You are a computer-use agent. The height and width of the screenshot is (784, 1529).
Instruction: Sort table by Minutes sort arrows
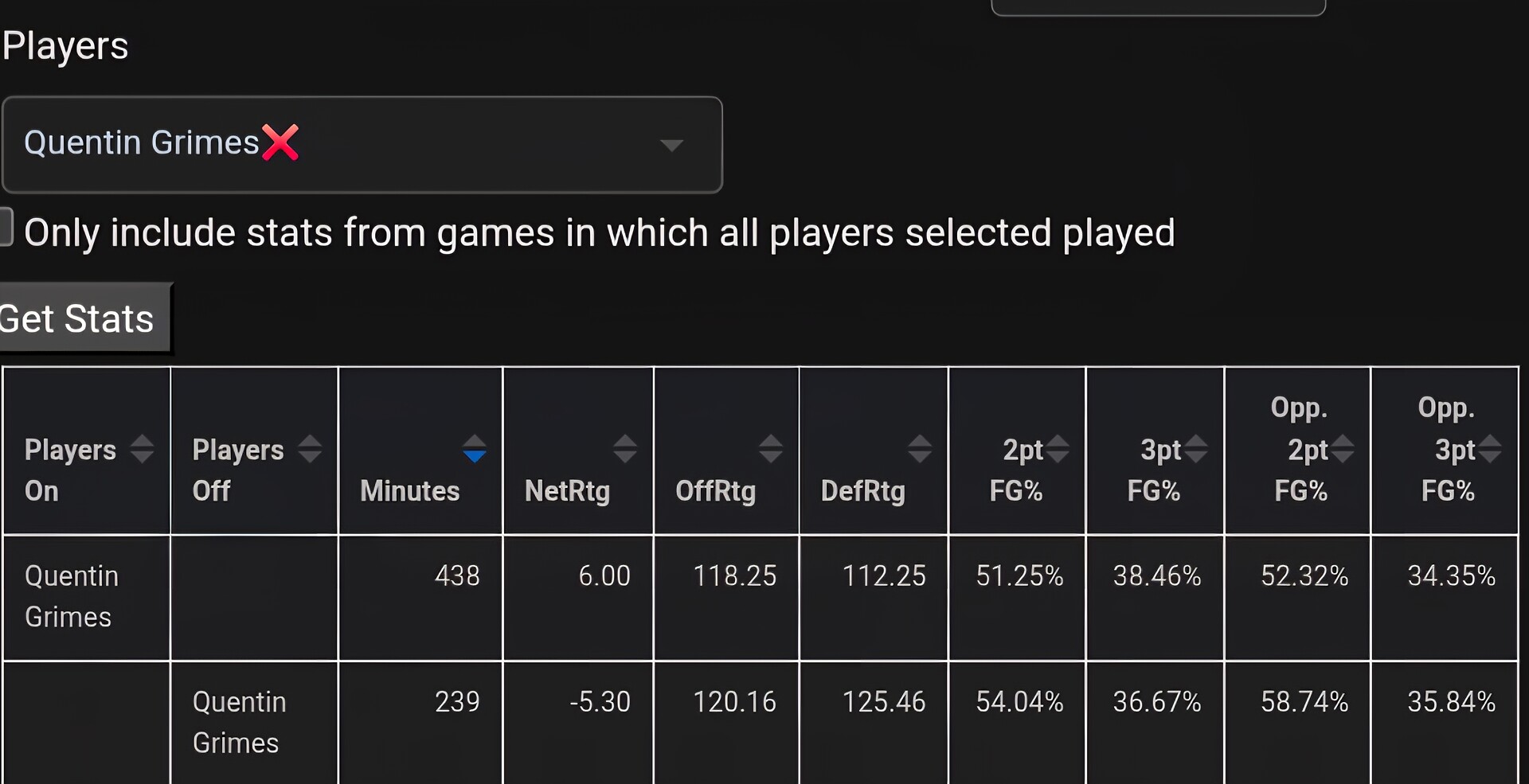tap(475, 449)
